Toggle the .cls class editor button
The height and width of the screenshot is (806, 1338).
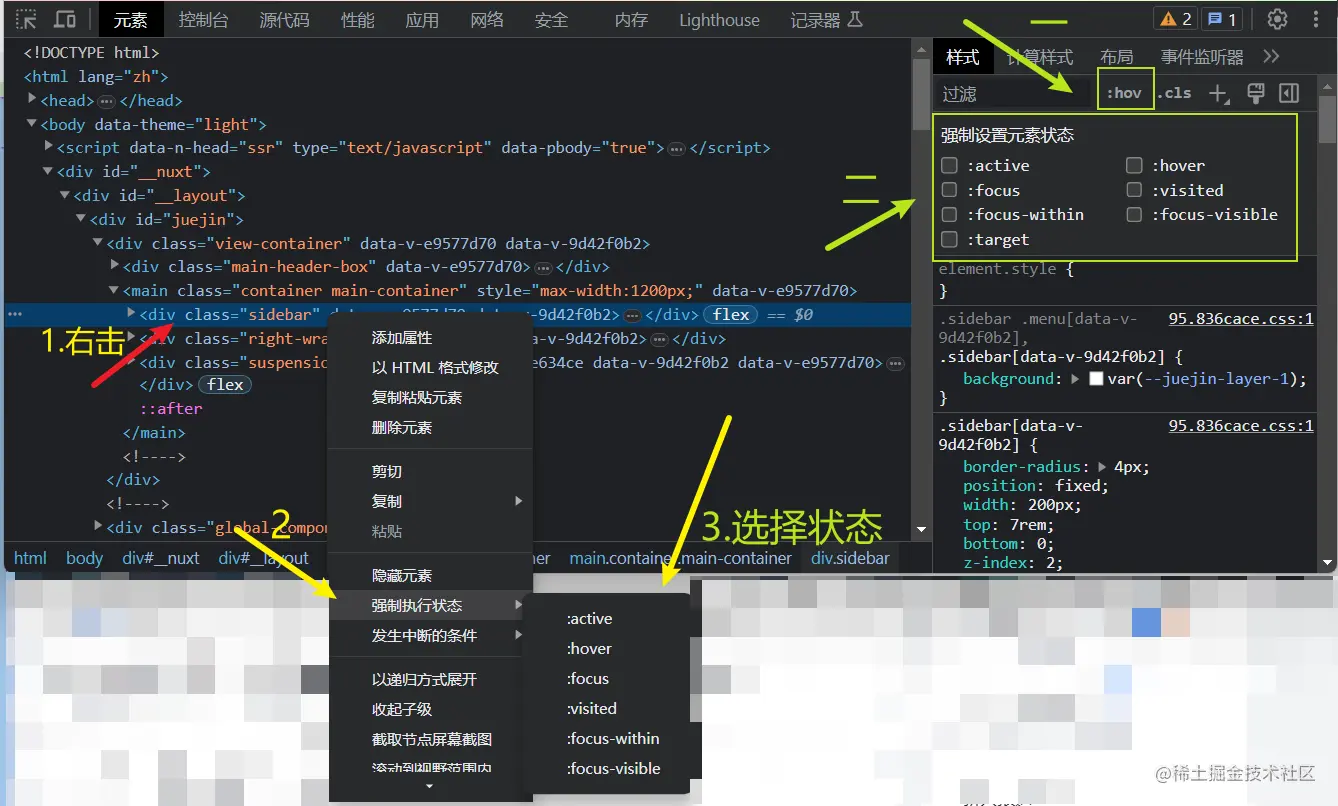[x=1175, y=93]
